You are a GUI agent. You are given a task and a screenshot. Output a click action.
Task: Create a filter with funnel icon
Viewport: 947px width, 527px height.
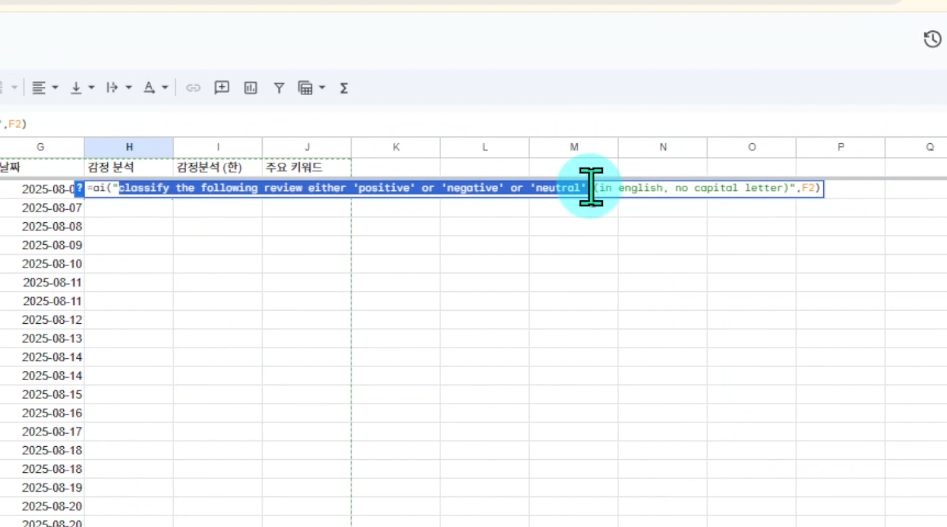[279, 88]
